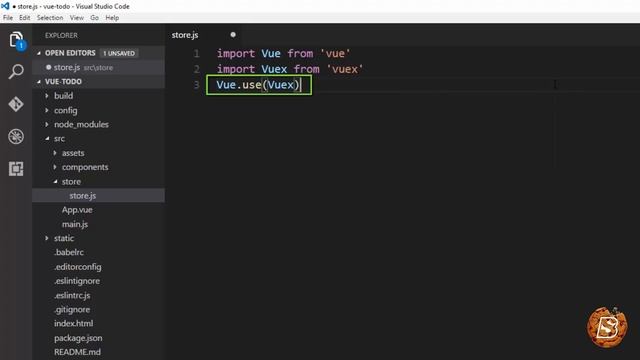640x360 pixels.
Task: Open the Debug view icon
Action: pyautogui.click(x=16, y=136)
